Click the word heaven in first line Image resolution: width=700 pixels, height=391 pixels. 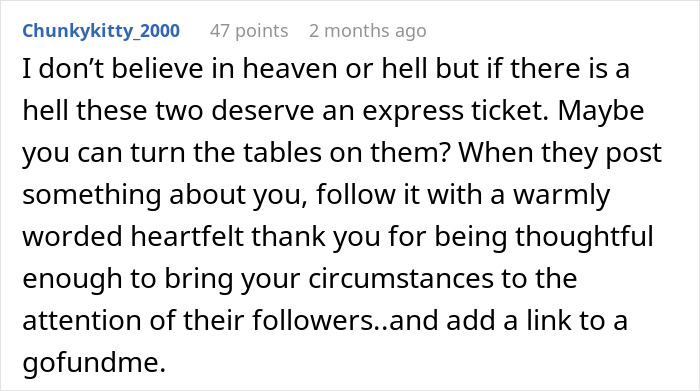(290, 69)
